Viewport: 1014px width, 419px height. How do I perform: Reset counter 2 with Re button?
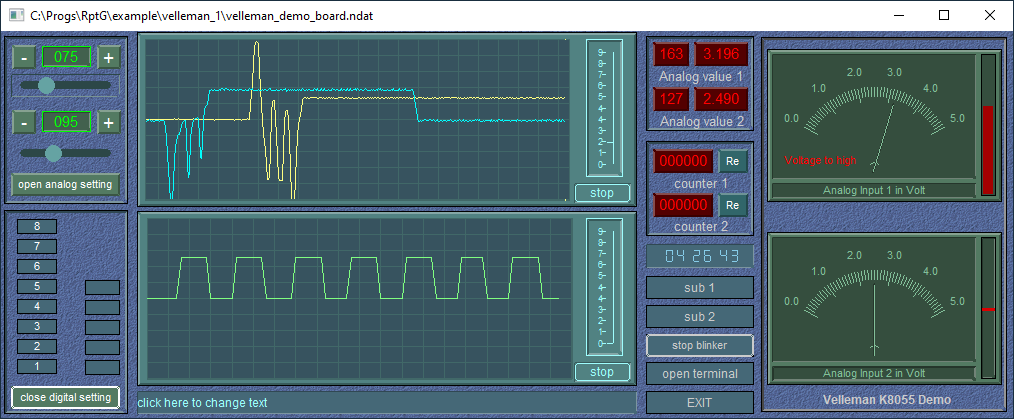(731, 205)
